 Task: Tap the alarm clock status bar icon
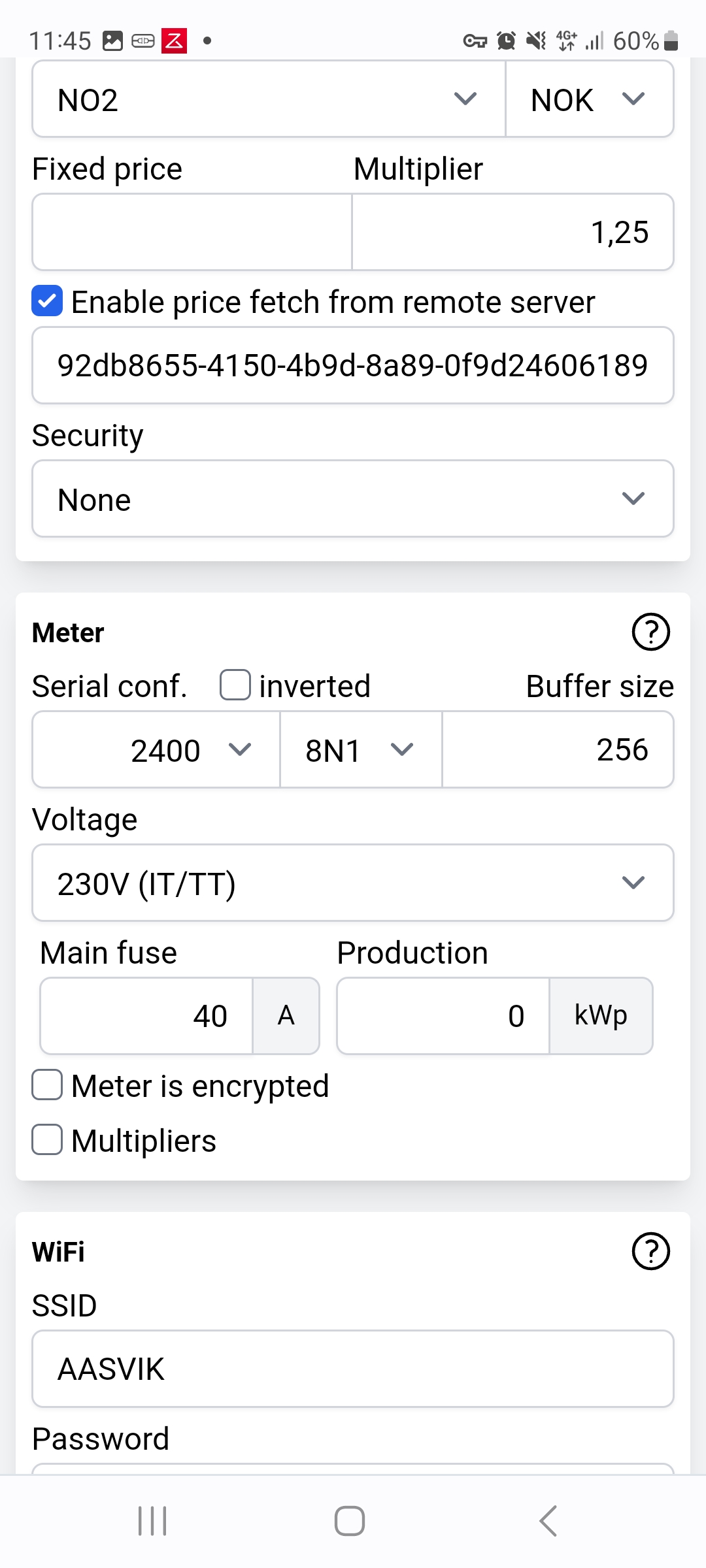coord(504,41)
